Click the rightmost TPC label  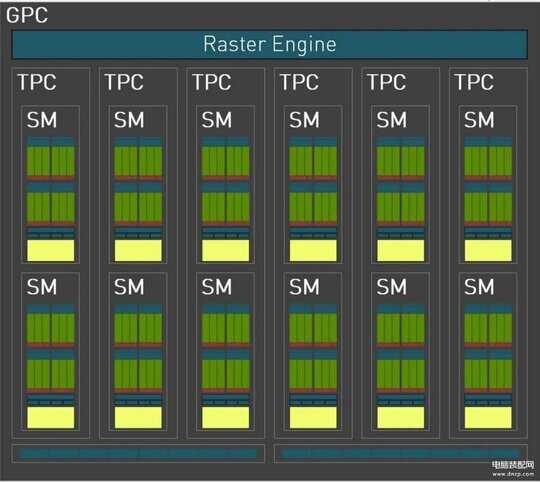coord(474,82)
